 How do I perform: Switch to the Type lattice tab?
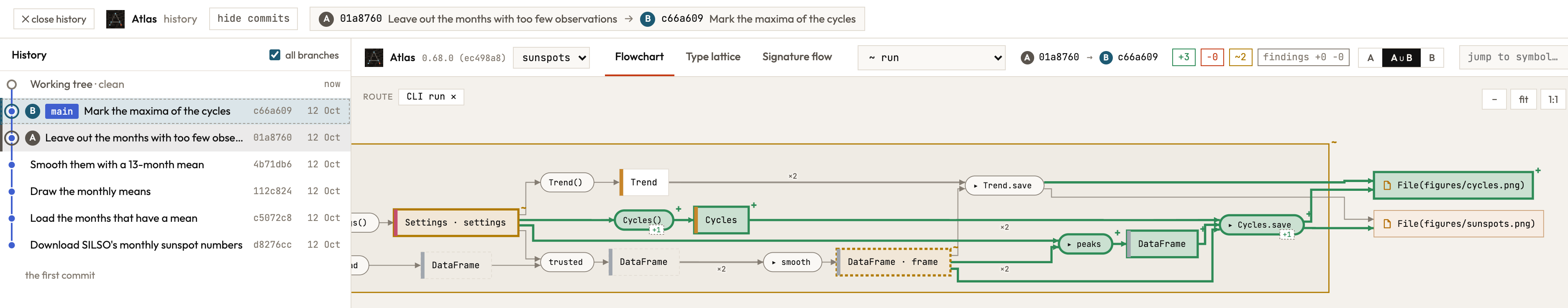tap(713, 57)
